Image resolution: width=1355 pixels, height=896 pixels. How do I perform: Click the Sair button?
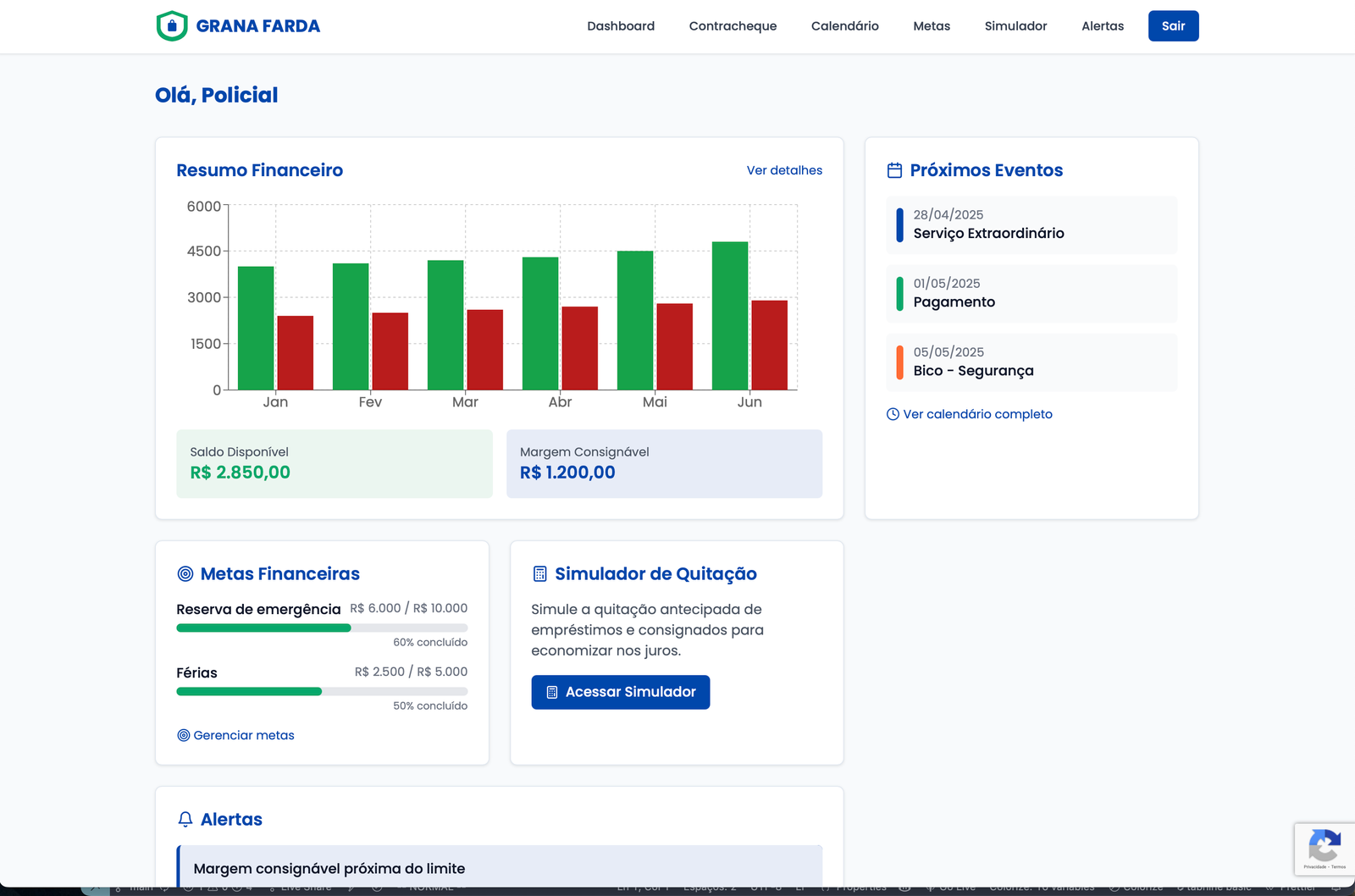1173,25
